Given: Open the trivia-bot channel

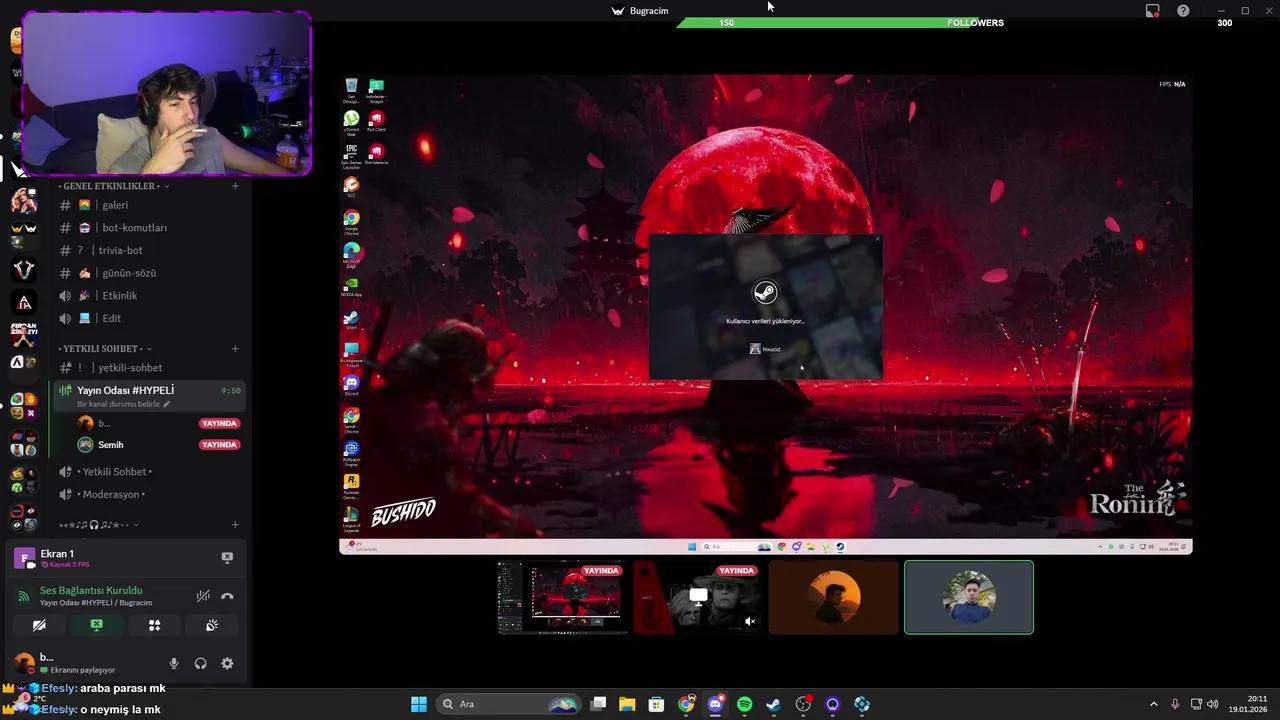Looking at the screenshot, I should tap(150, 250).
